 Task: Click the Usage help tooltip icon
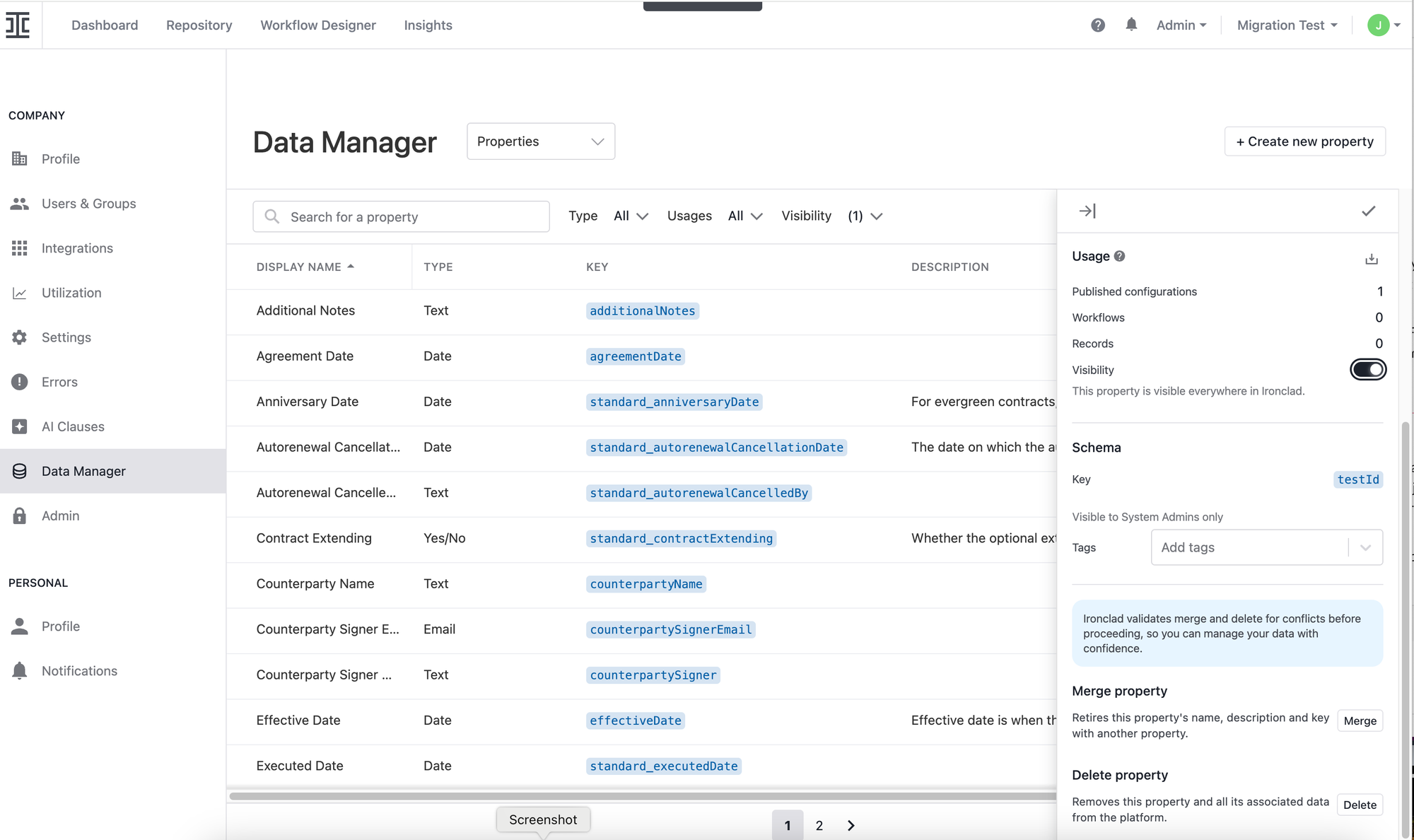click(x=1120, y=256)
